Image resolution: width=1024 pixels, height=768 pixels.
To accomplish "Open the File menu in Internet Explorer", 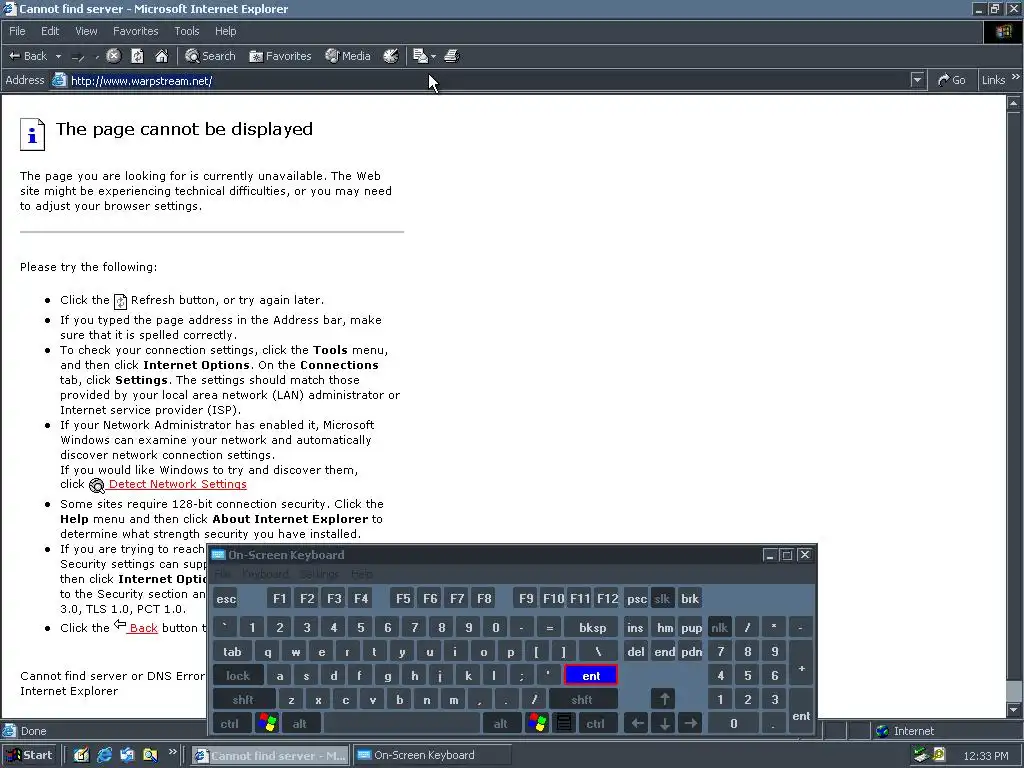I will [x=17, y=31].
